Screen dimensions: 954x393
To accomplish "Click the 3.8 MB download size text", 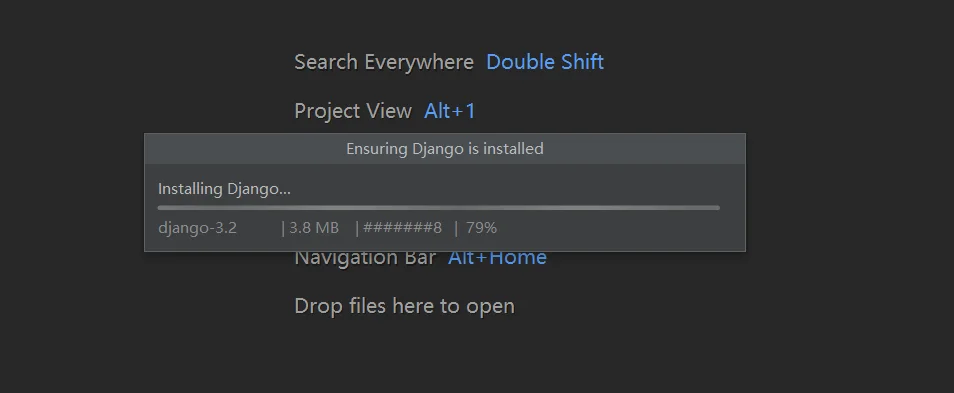I will [314, 228].
